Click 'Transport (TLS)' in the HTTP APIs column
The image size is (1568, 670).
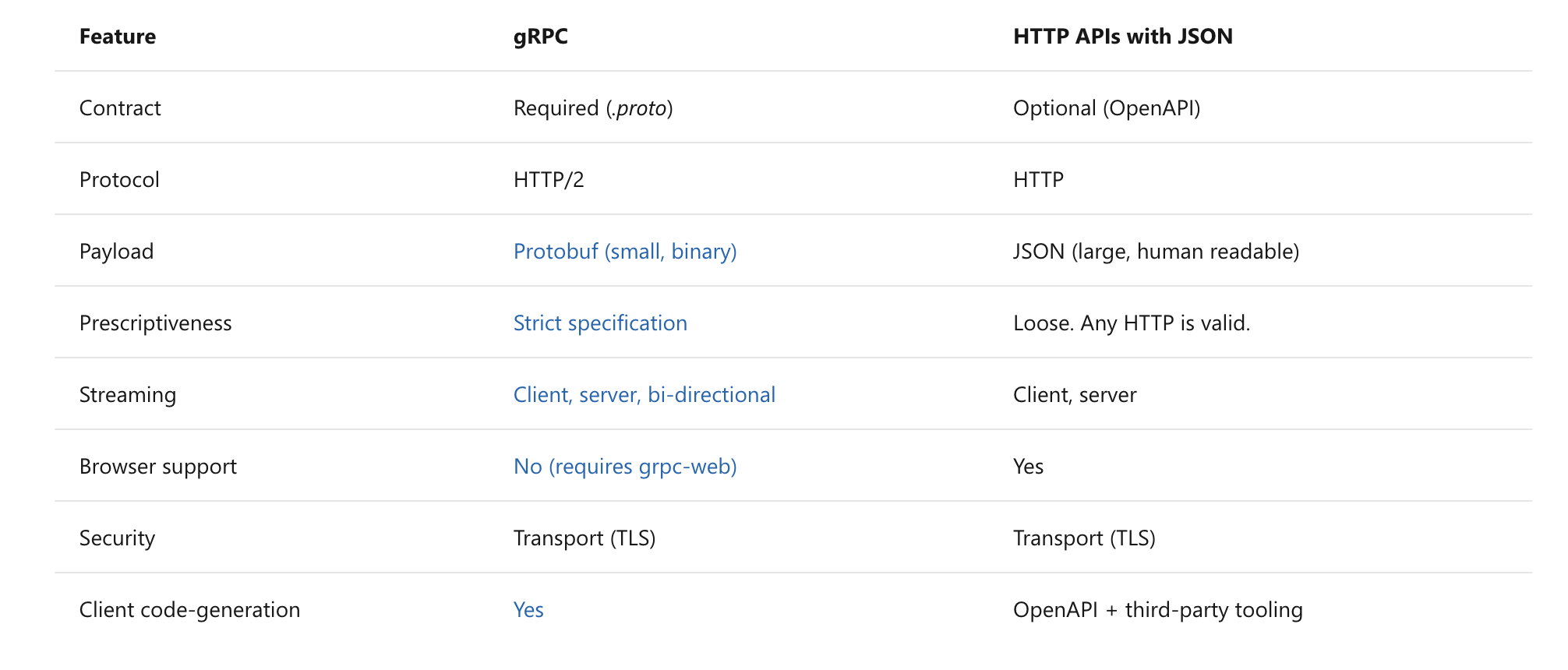click(1084, 538)
